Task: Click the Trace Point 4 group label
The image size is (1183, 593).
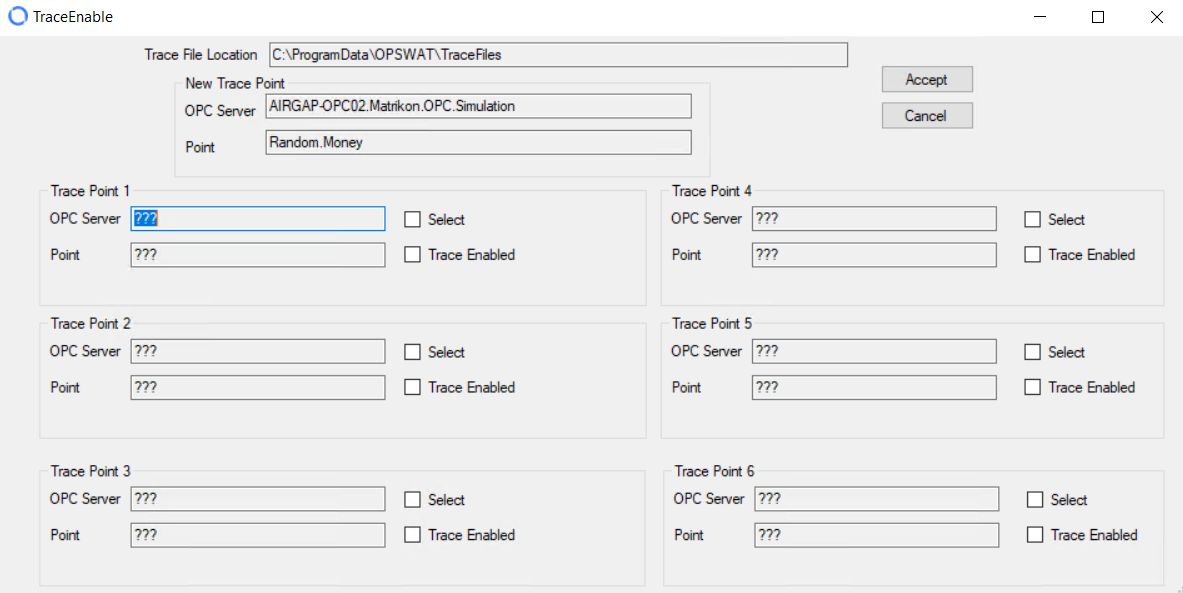Action: [x=711, y=191]
